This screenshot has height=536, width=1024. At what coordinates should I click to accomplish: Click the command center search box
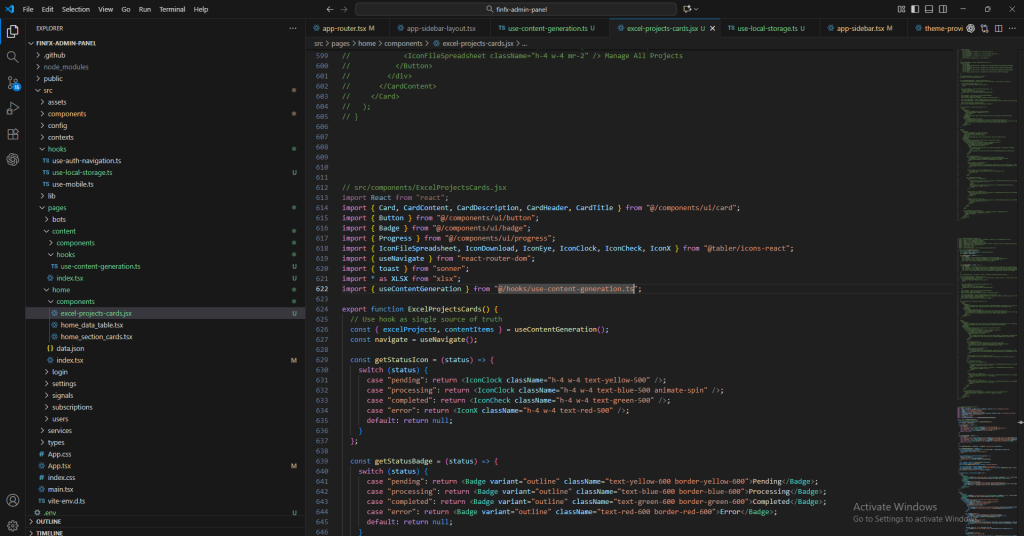click(x=517, y=9)
